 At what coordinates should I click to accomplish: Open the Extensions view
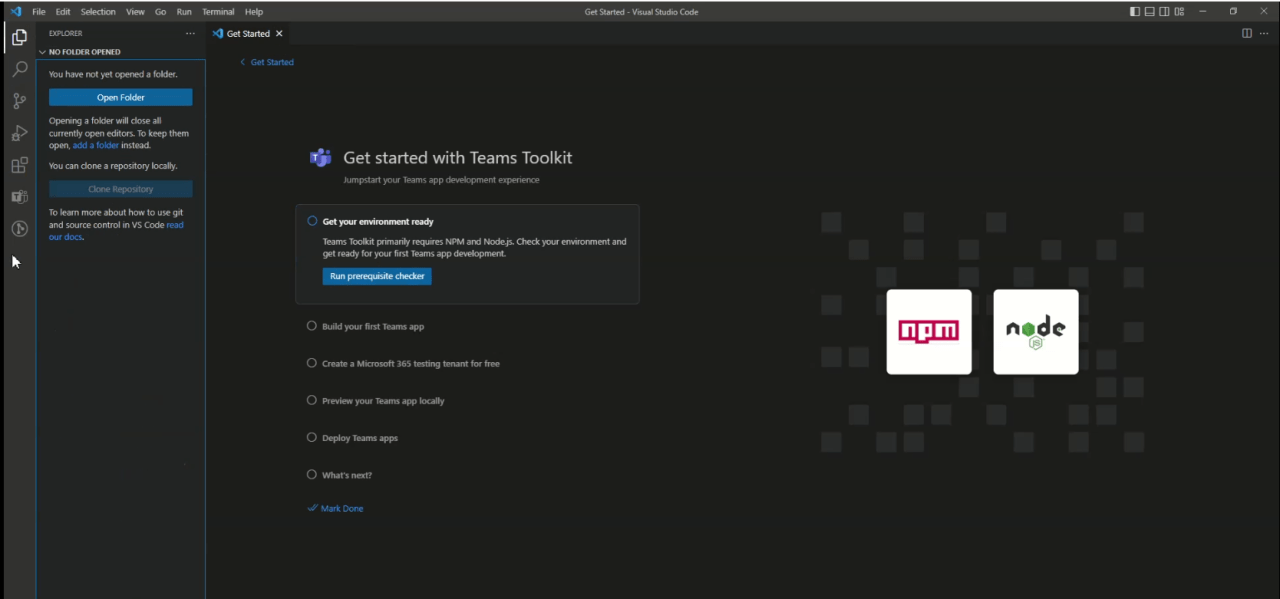click(18, 164)
